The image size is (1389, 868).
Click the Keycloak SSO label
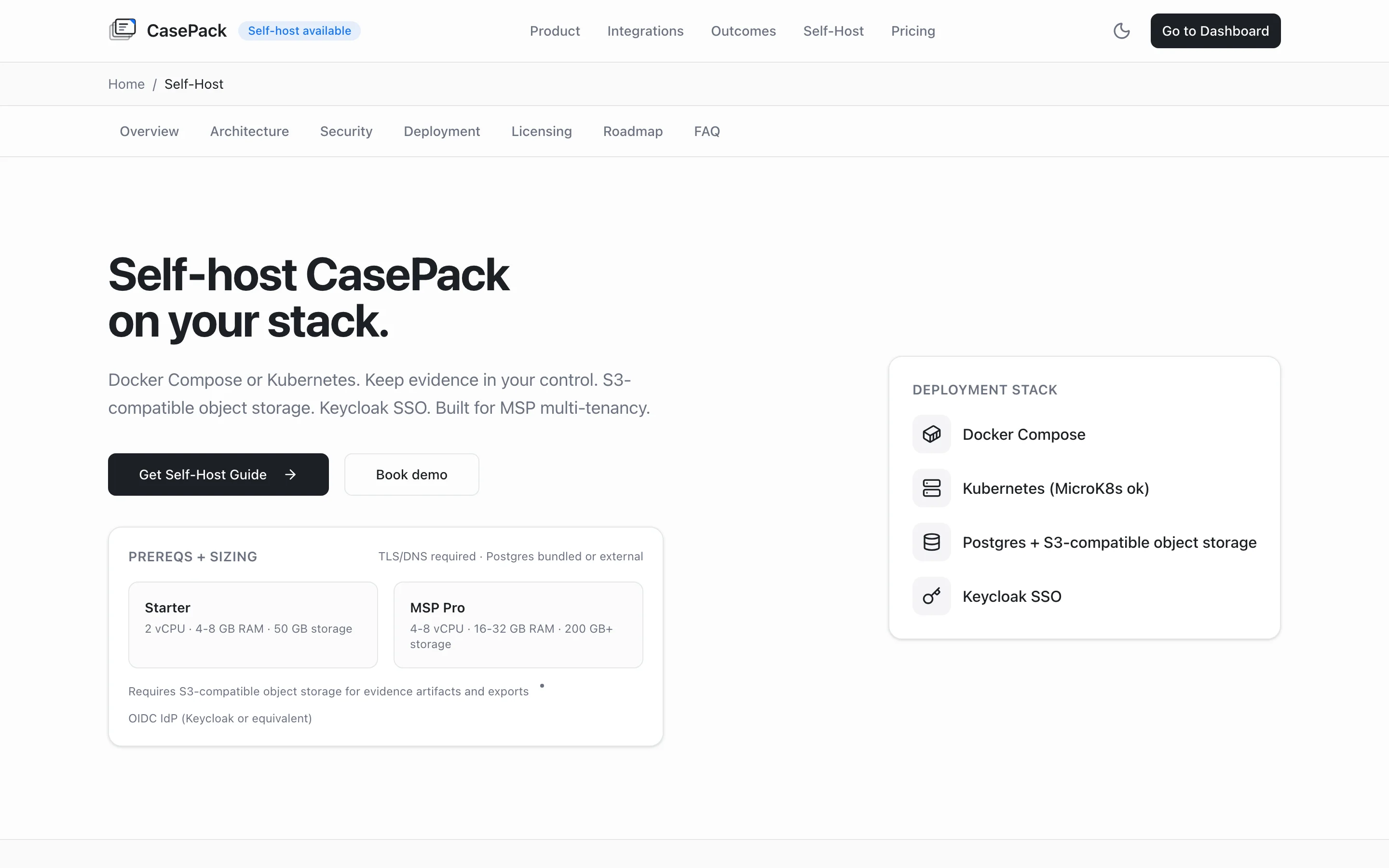click(1011, 596)
